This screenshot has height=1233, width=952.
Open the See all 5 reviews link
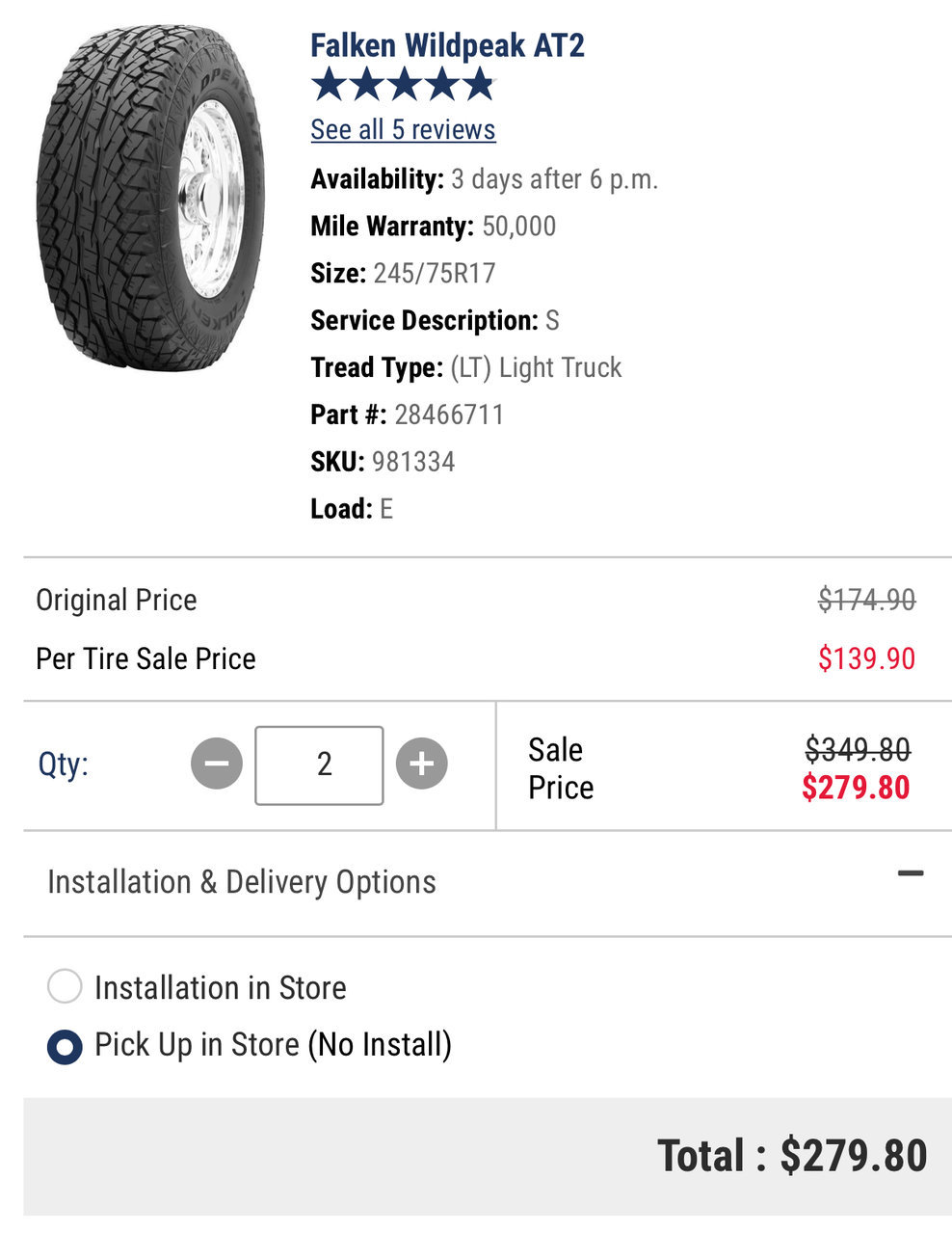pyautogui.click(x=403, y=129)
